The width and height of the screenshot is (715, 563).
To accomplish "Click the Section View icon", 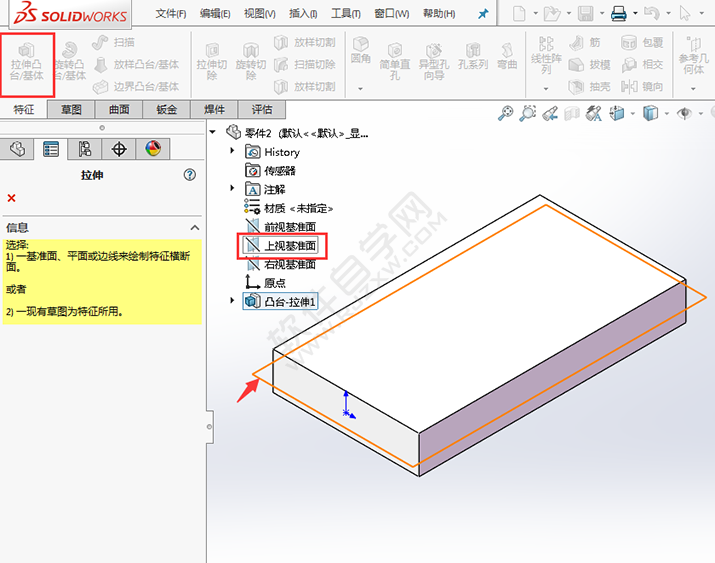I will point(572,113).
